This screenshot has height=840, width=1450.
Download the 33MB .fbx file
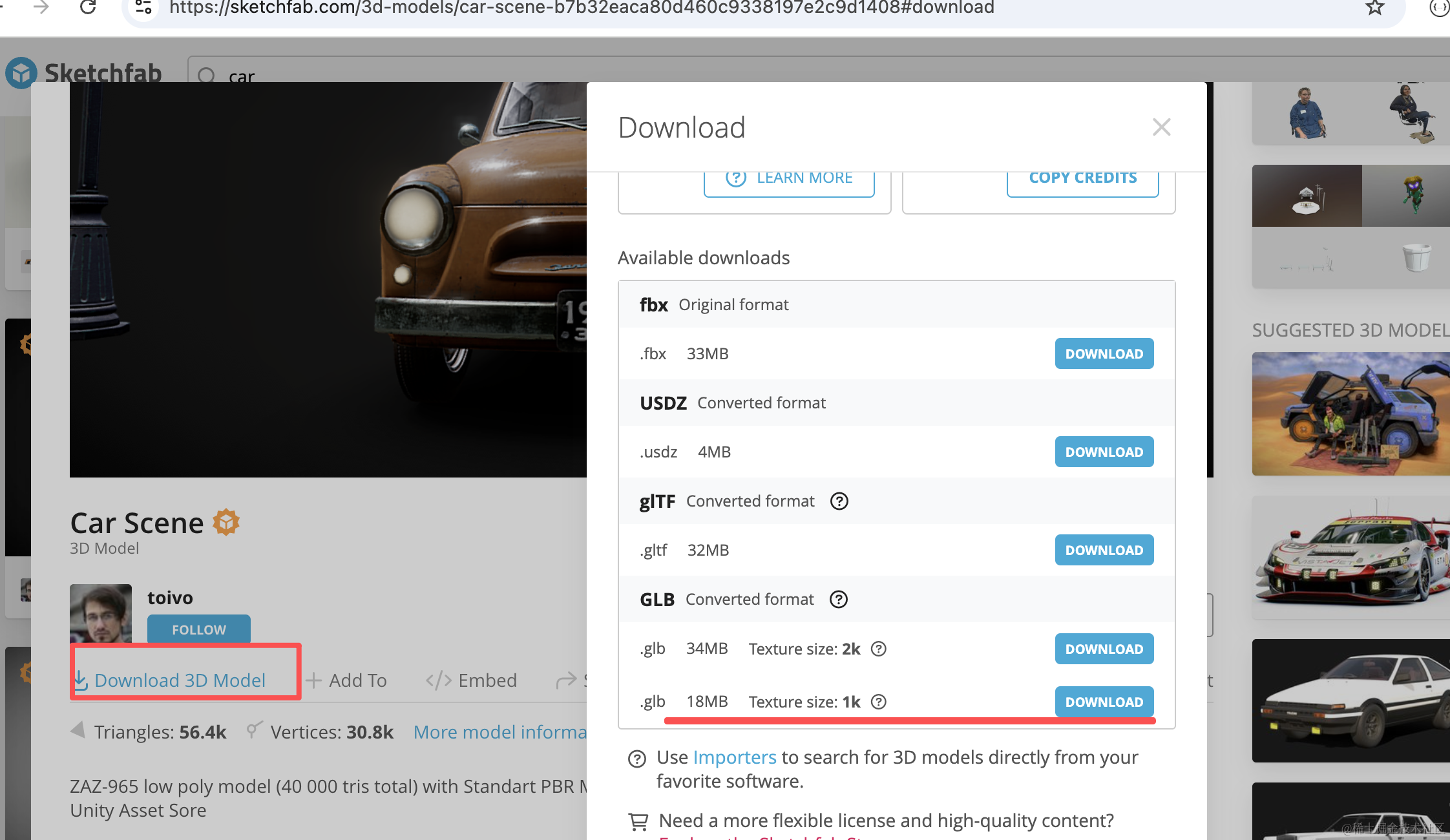tap(1104, 353)
